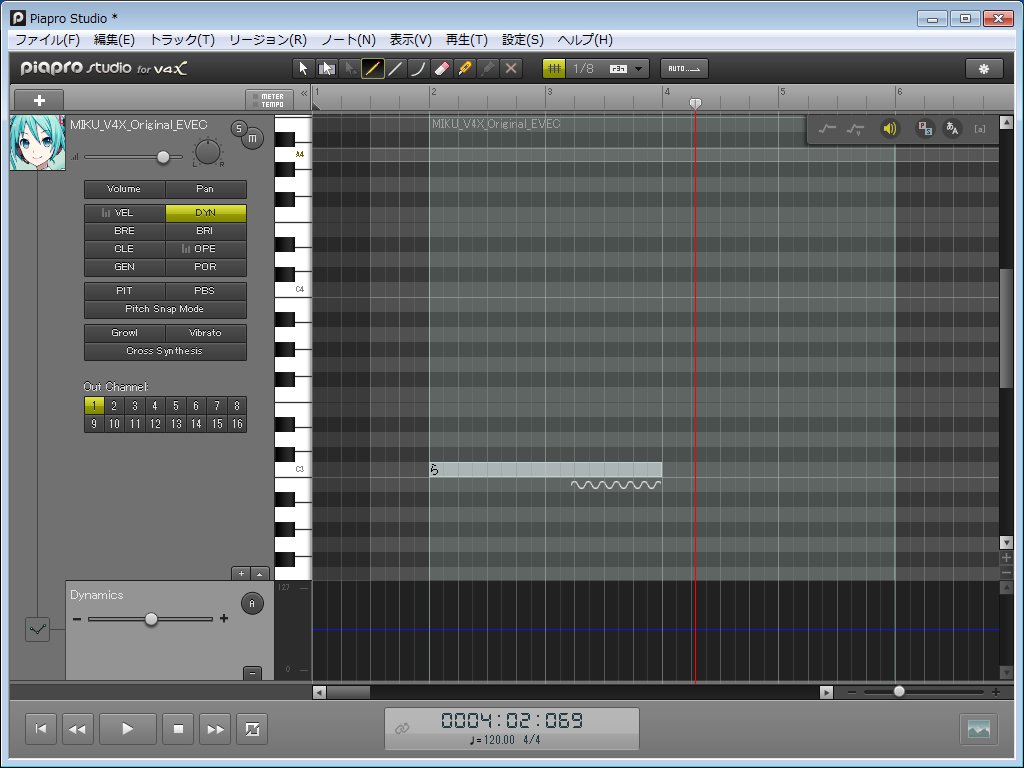
Task: Open the 設定(S) menu
Action: [522, 40]
